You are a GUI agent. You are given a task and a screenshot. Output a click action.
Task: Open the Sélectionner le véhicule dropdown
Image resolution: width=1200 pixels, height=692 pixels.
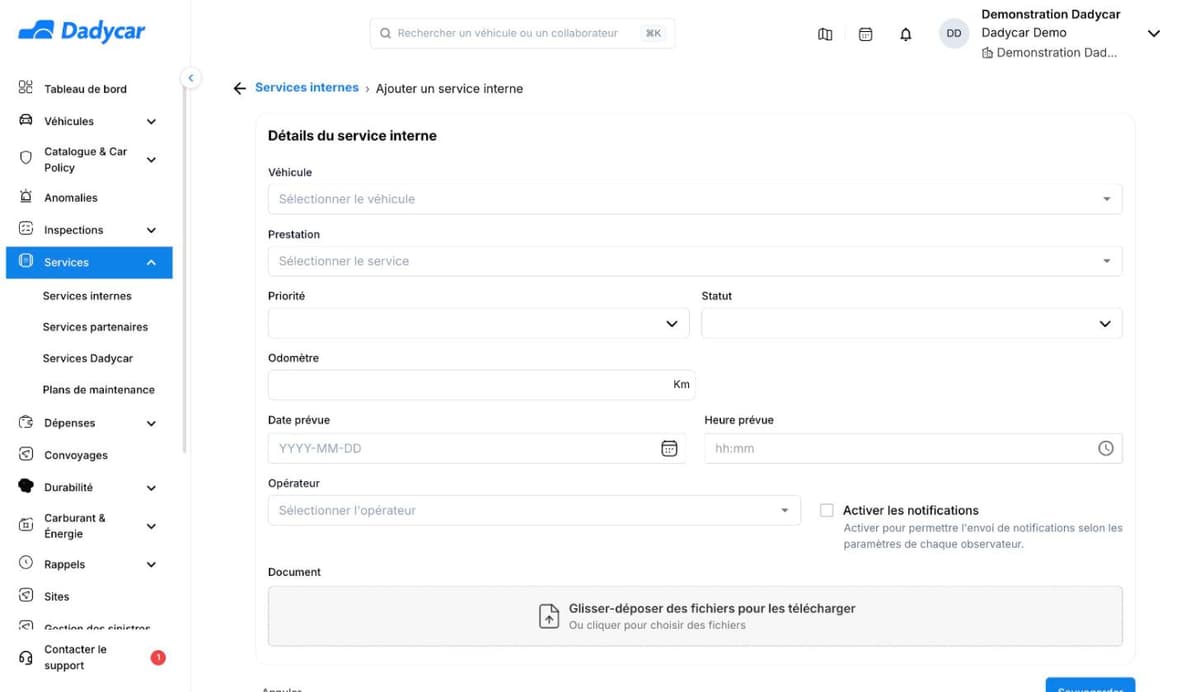[x=695, y=199]
